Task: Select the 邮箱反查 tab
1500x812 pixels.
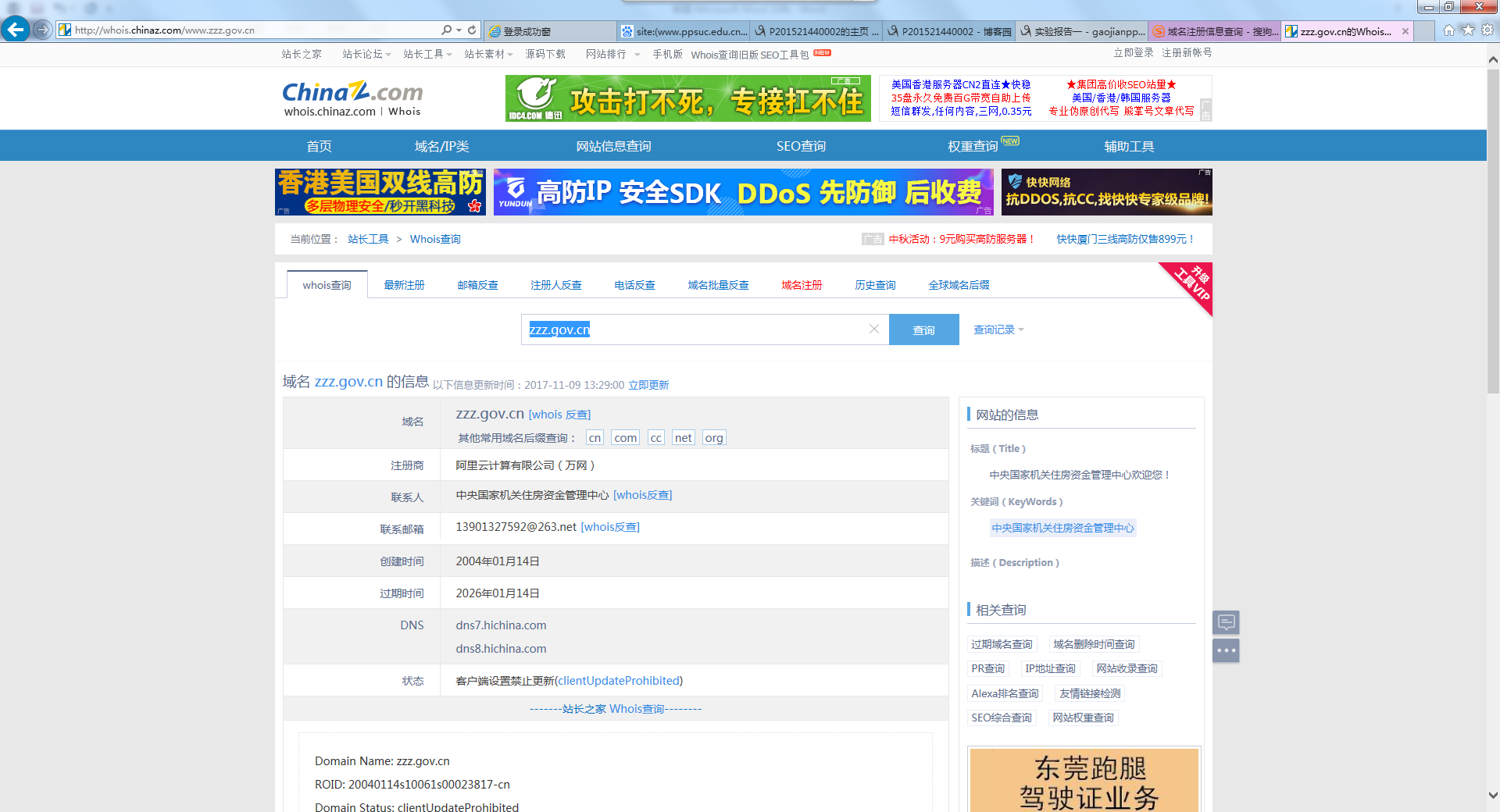Action: tap(478, 285)
